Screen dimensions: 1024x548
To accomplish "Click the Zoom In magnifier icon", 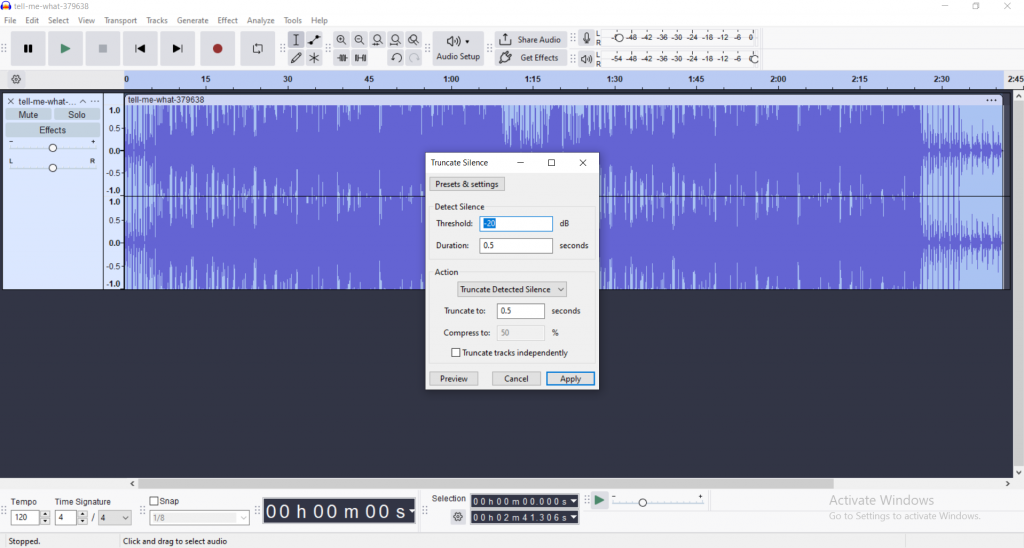I will pos(342,40).
